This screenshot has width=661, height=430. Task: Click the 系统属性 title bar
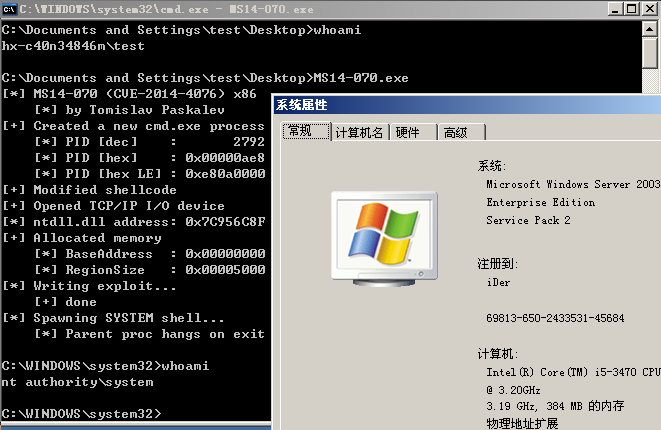coord(467,105)
